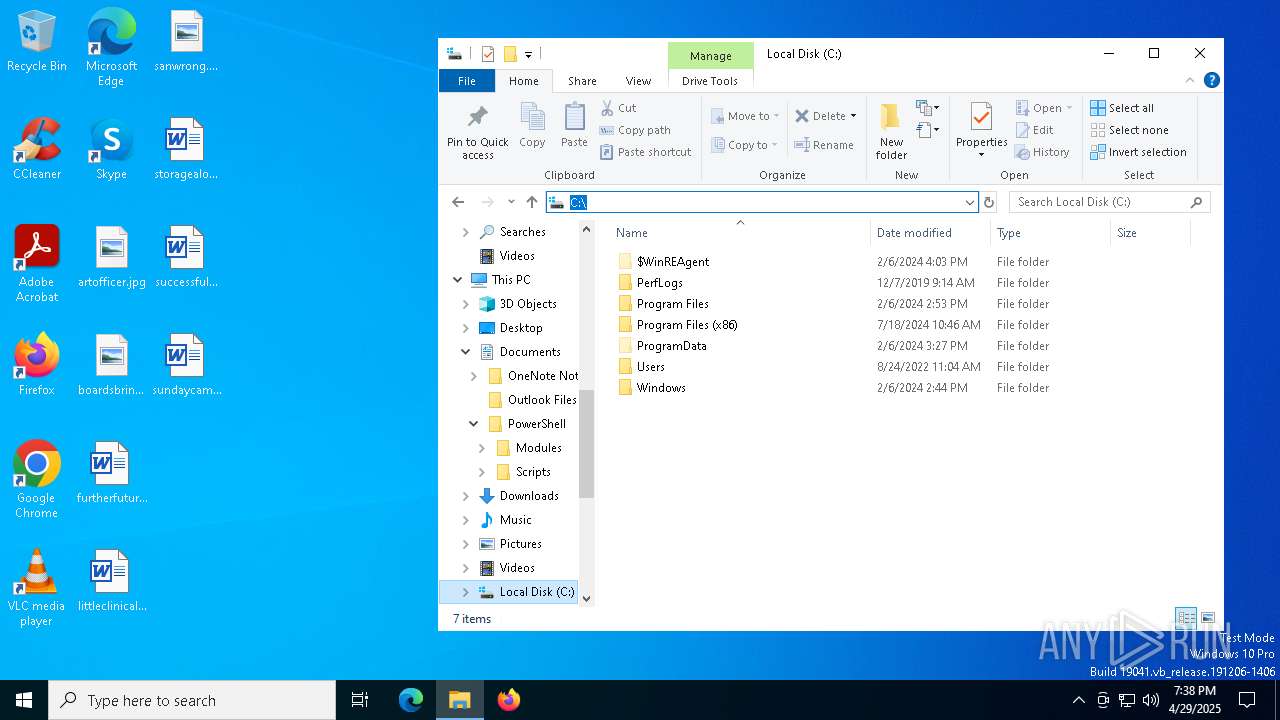The height and width of the screenshot is (720, 1280).
Task: Click the Rename ribbon button
Action: 824,145
